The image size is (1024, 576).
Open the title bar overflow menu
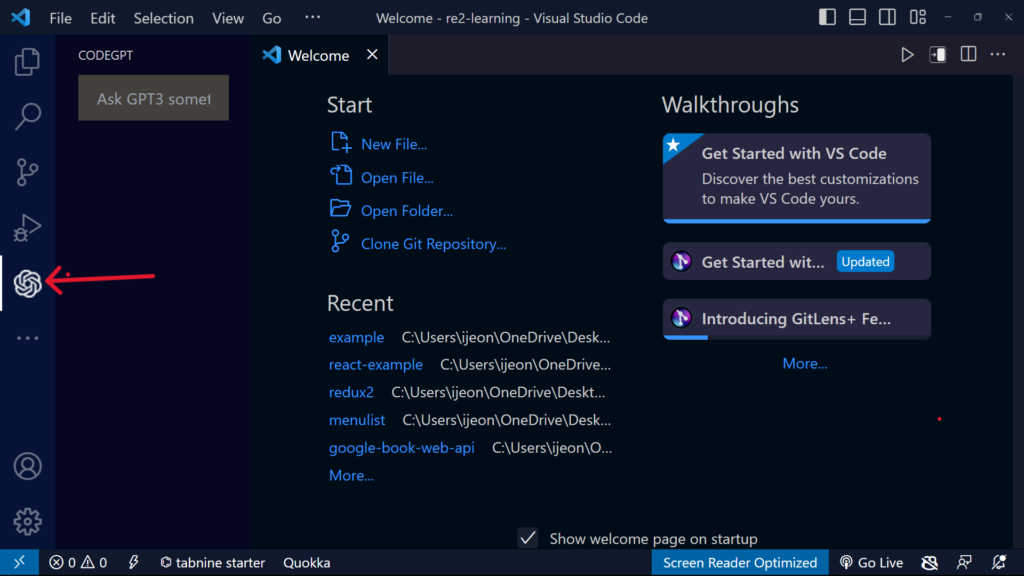pyautogui.click(x=312, y=17)
